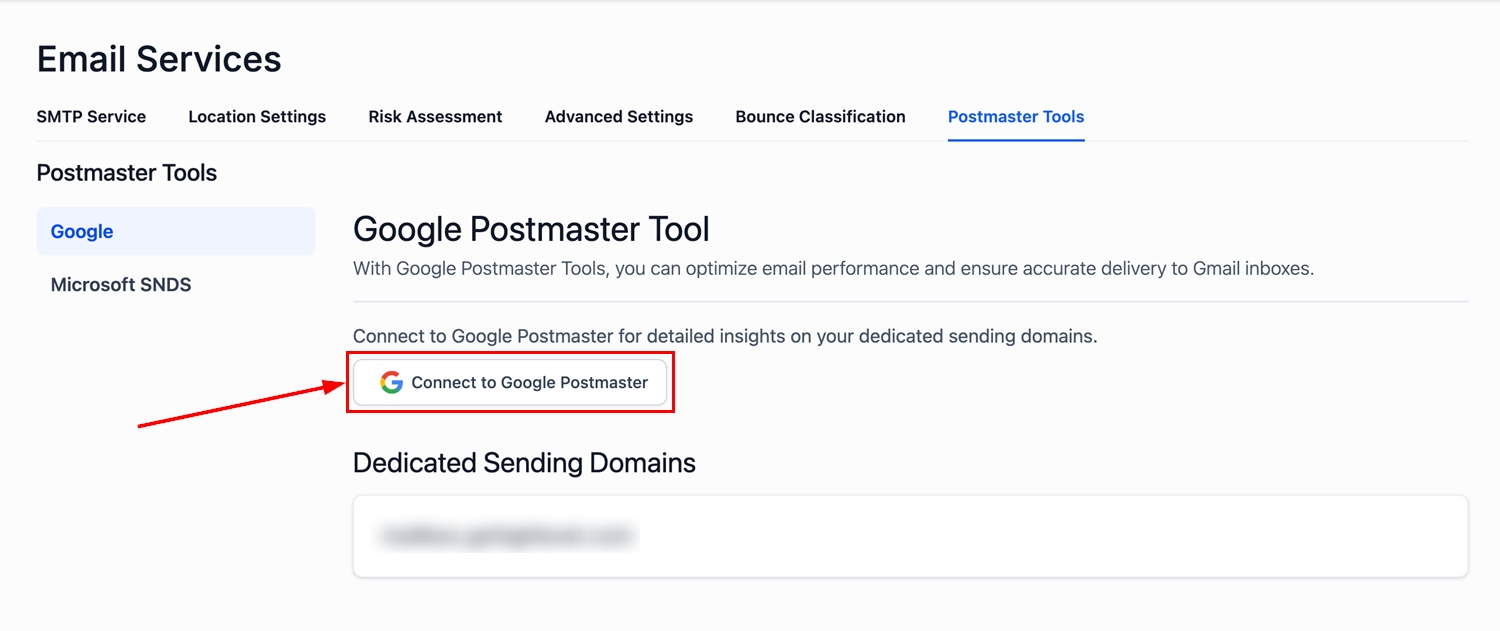The image size is (1500, 631).
Task: Click the detailed insights instruction text
Action: 725,337
